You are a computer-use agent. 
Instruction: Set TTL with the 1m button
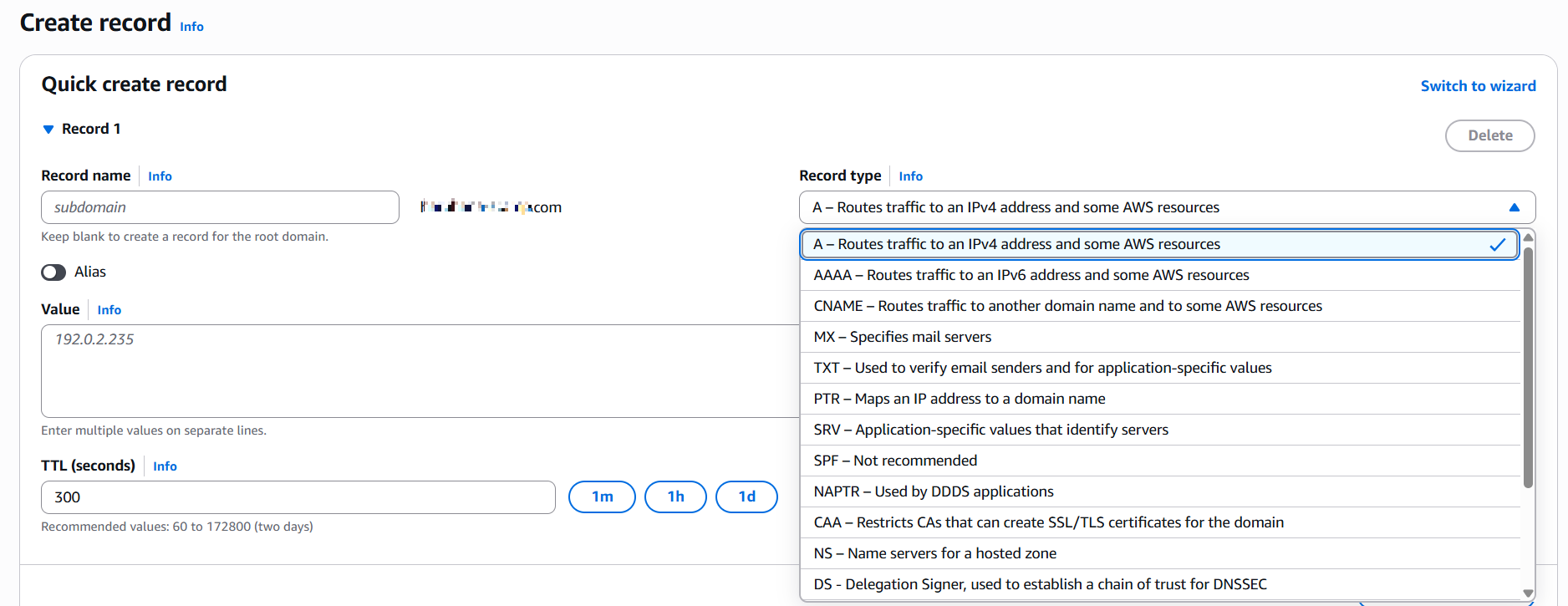(602, 497)
